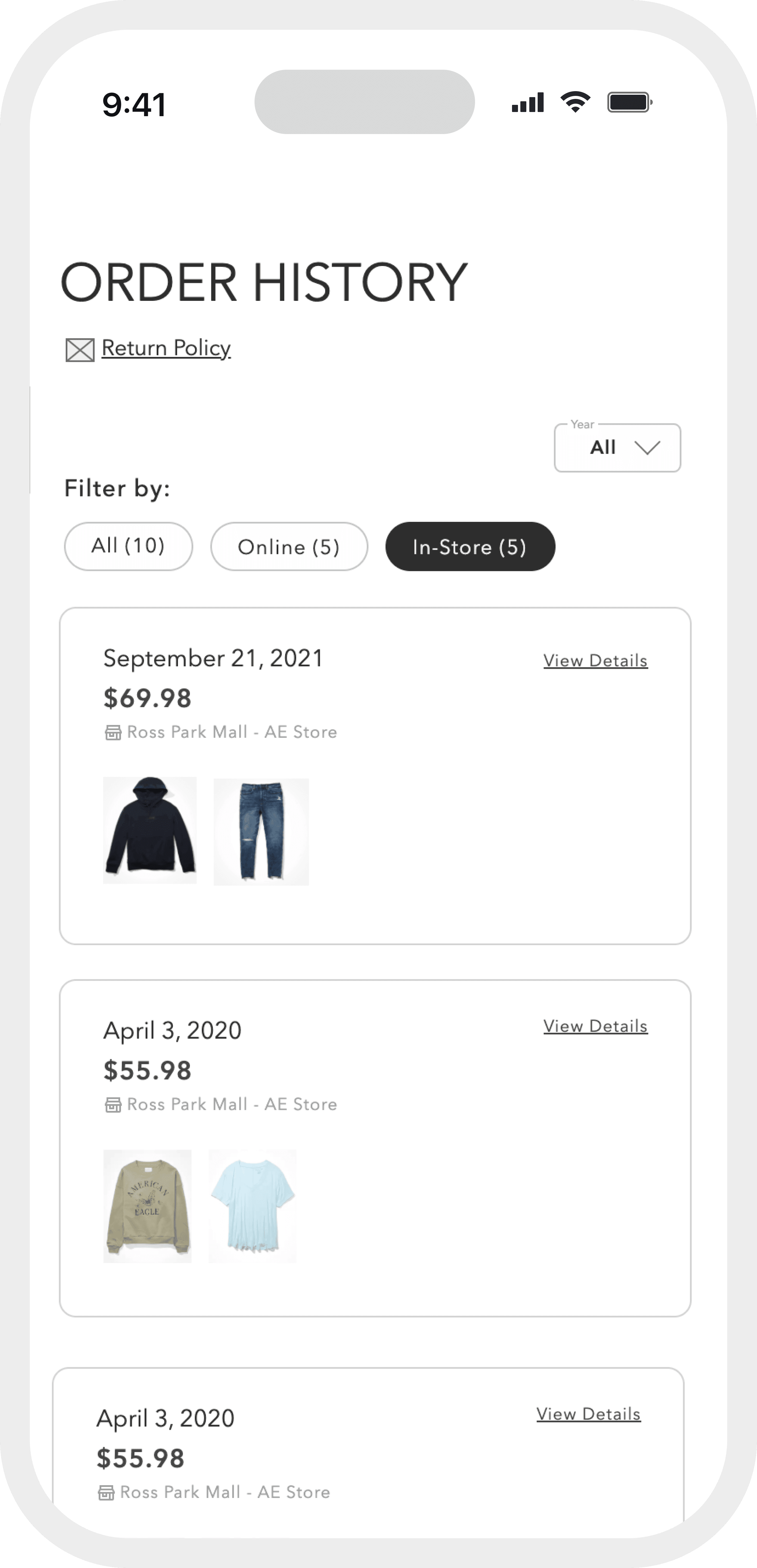Tap the American Eagle sweatshirt thumbnail
The height and width of the screenshot is (1568, 757).
(148, 1206)
